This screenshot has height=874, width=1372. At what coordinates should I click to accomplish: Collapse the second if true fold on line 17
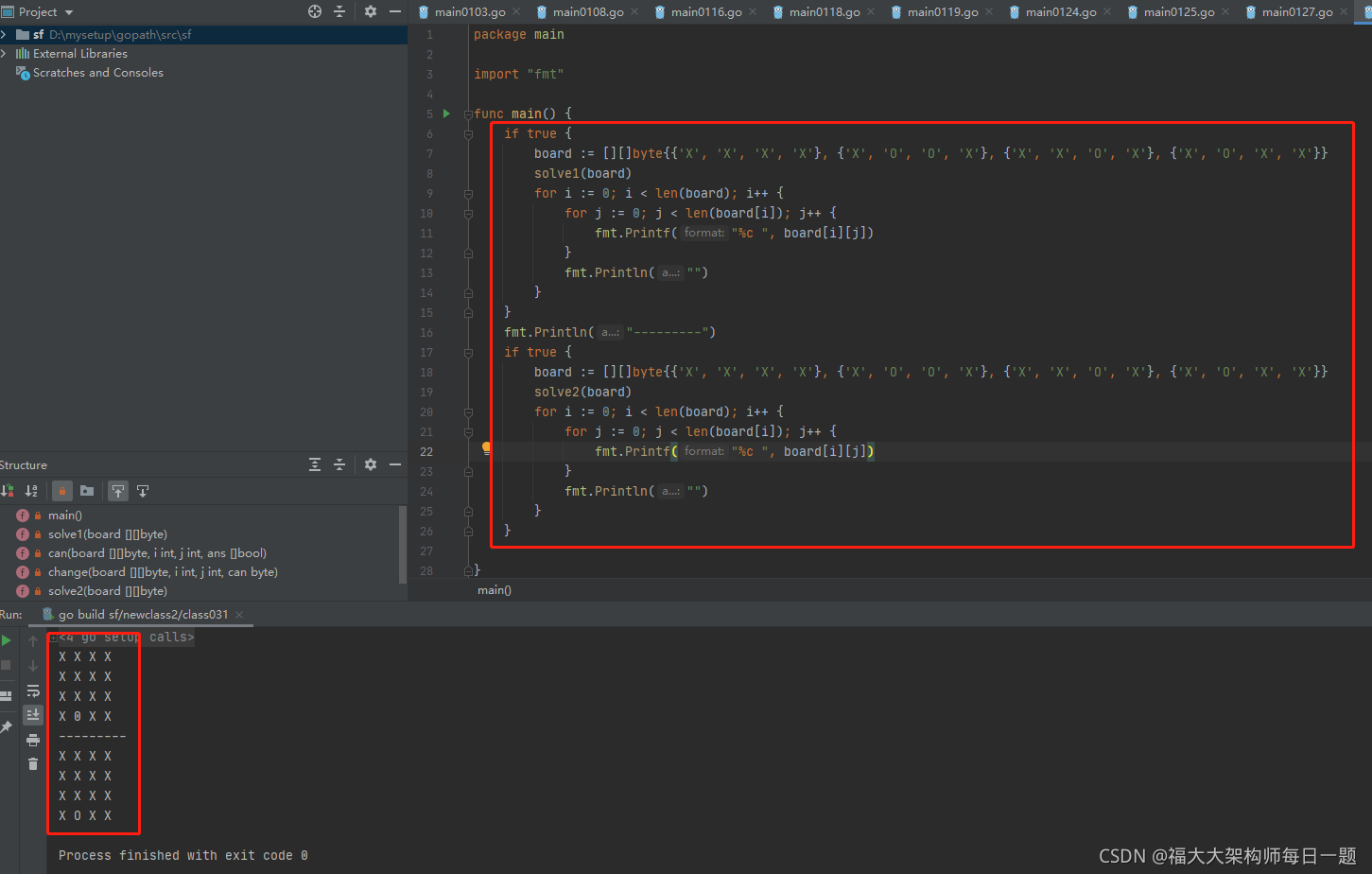coord(468,352)
